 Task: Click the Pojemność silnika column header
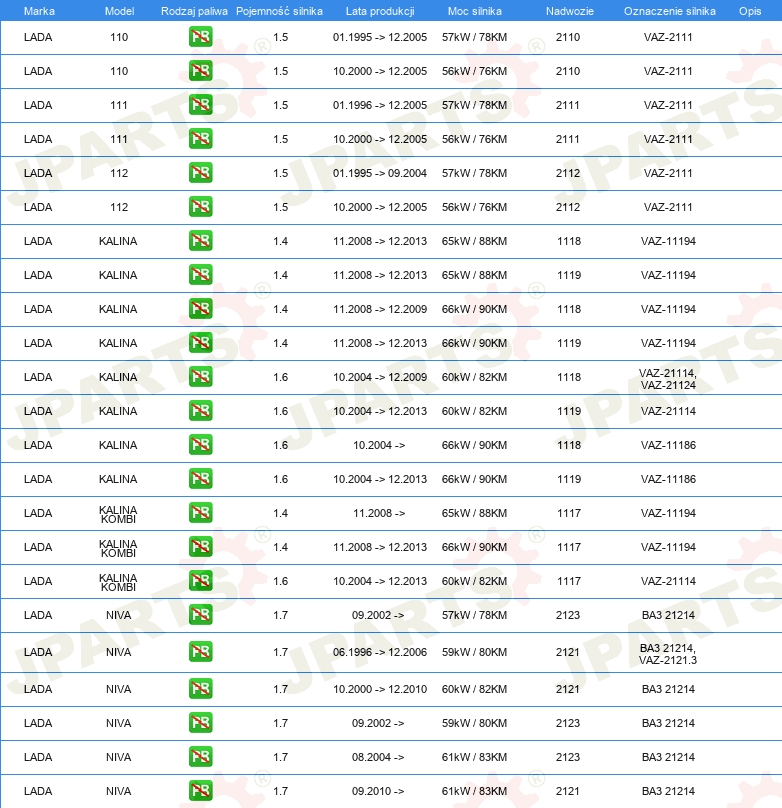pyautogui.click(x=279, y=11)
